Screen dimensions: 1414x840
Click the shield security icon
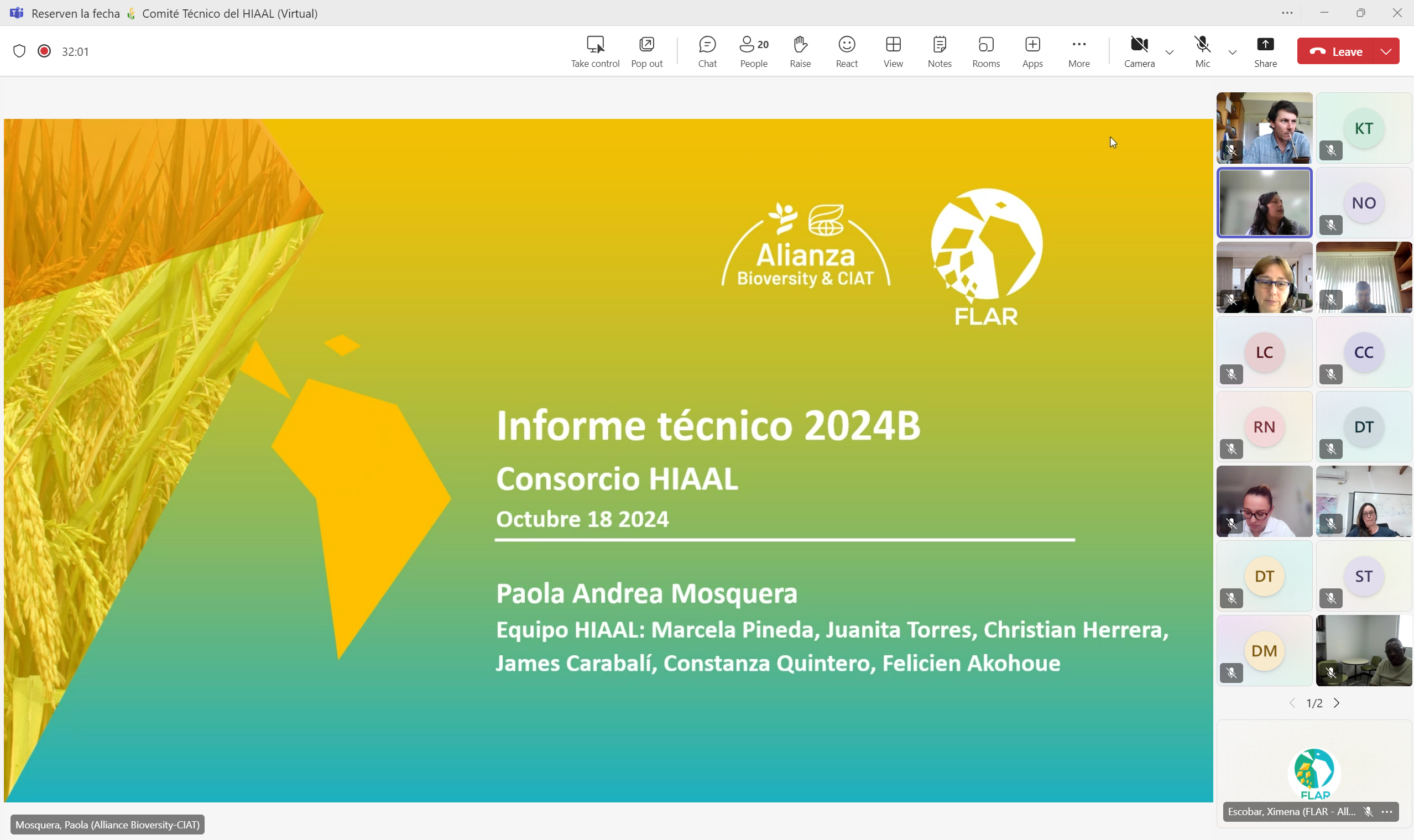click(x=19, y=51)
